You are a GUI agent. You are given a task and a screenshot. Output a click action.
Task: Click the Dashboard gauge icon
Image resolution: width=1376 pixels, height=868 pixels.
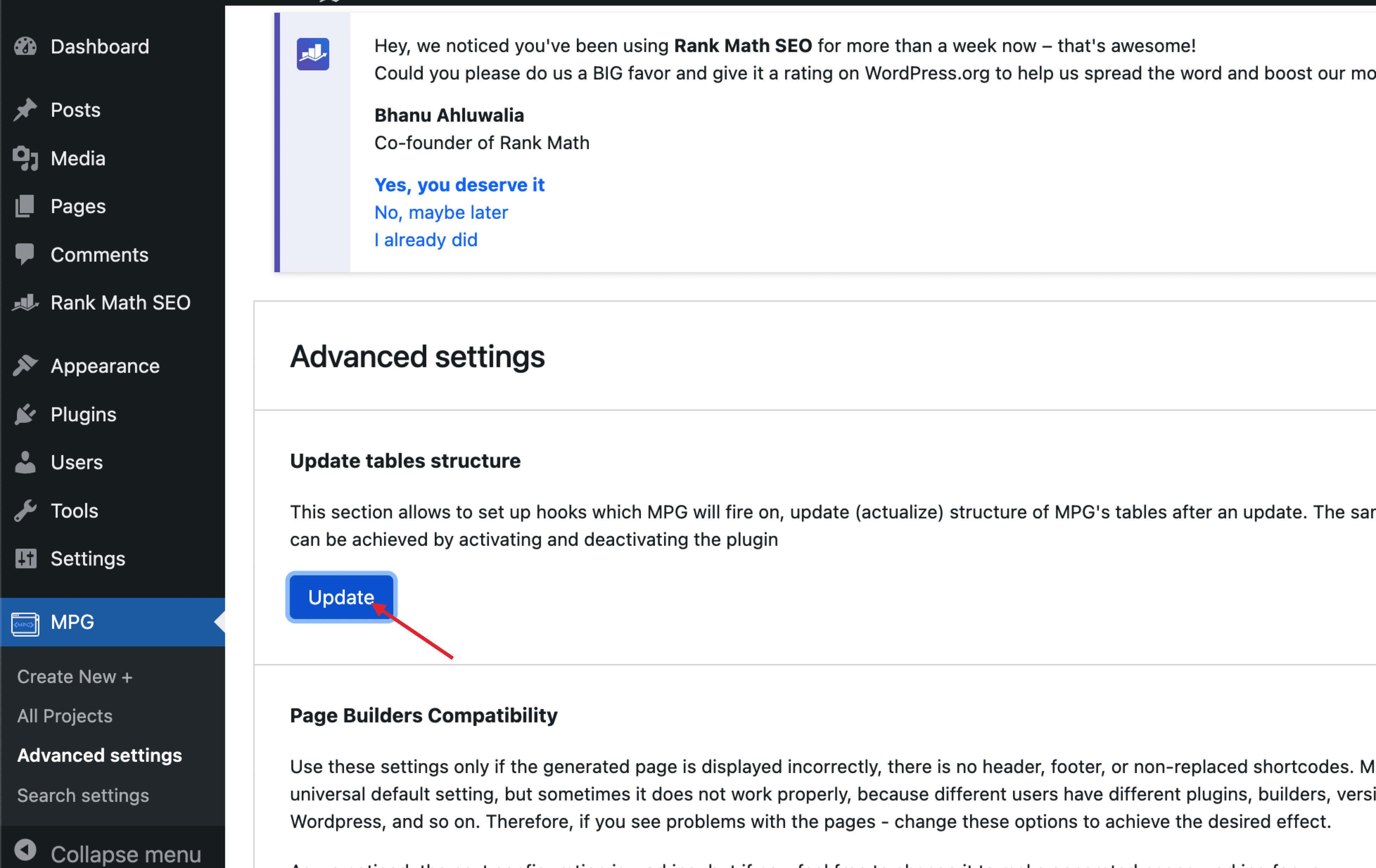pos(25,46)
